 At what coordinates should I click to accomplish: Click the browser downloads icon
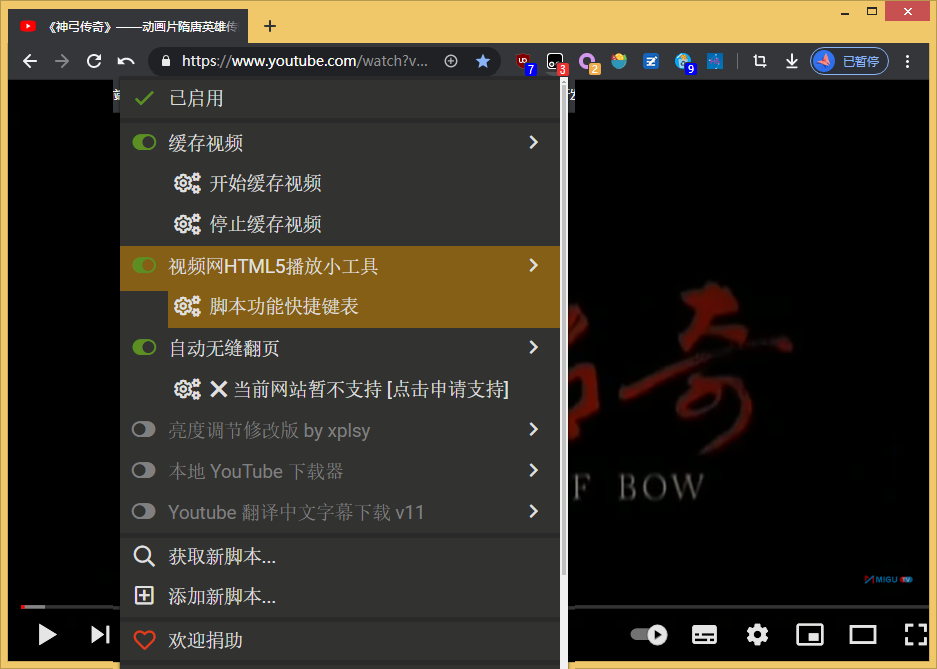click(791, 61)
